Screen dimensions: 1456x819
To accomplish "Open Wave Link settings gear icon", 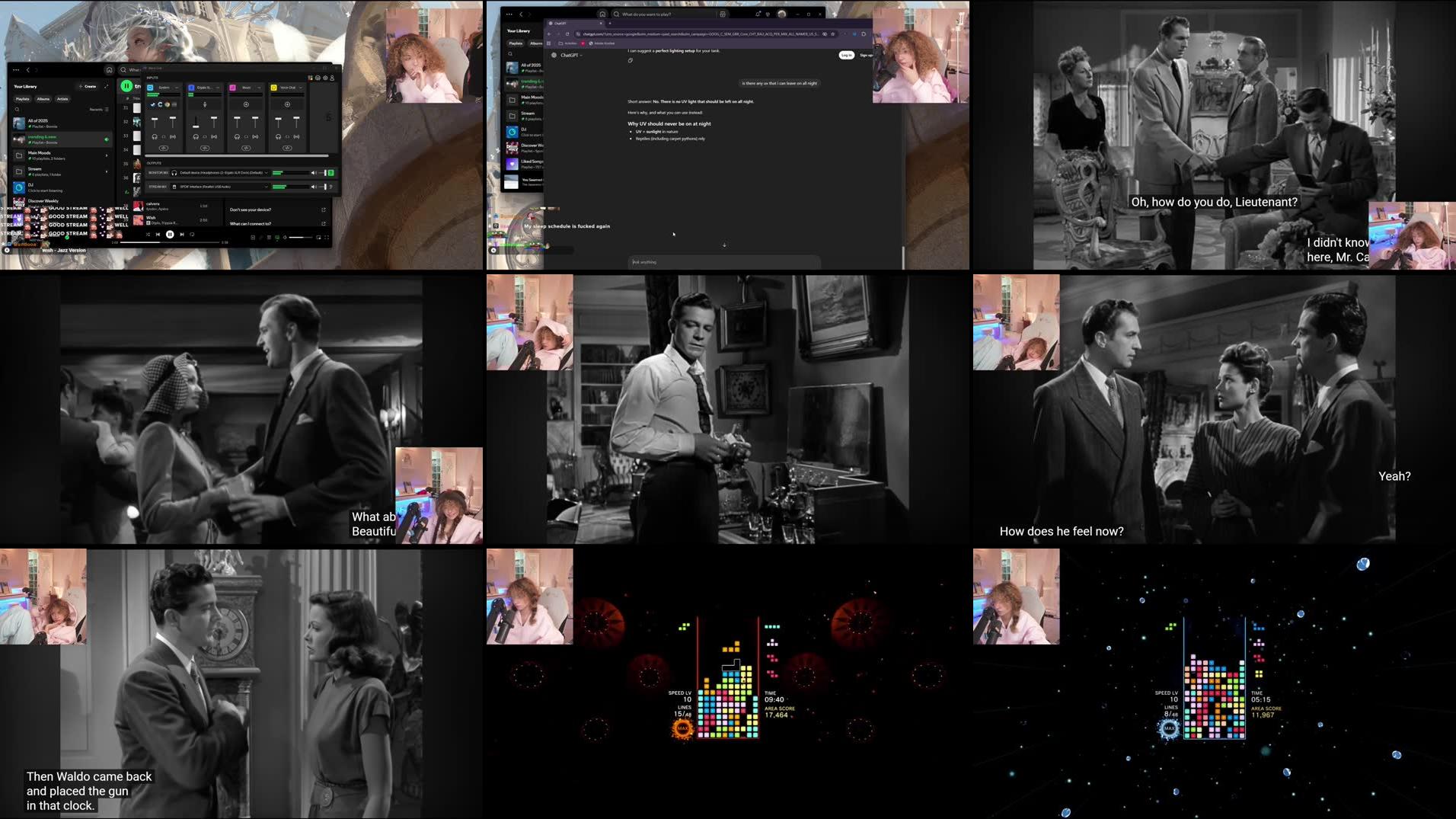I will (x=325, y=78).
